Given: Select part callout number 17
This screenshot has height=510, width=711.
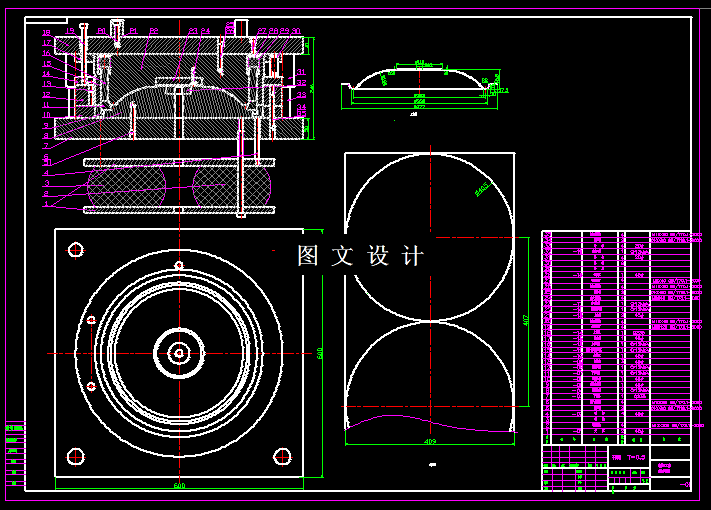Looking at the screenshot, I should click(x=46, y=43).
